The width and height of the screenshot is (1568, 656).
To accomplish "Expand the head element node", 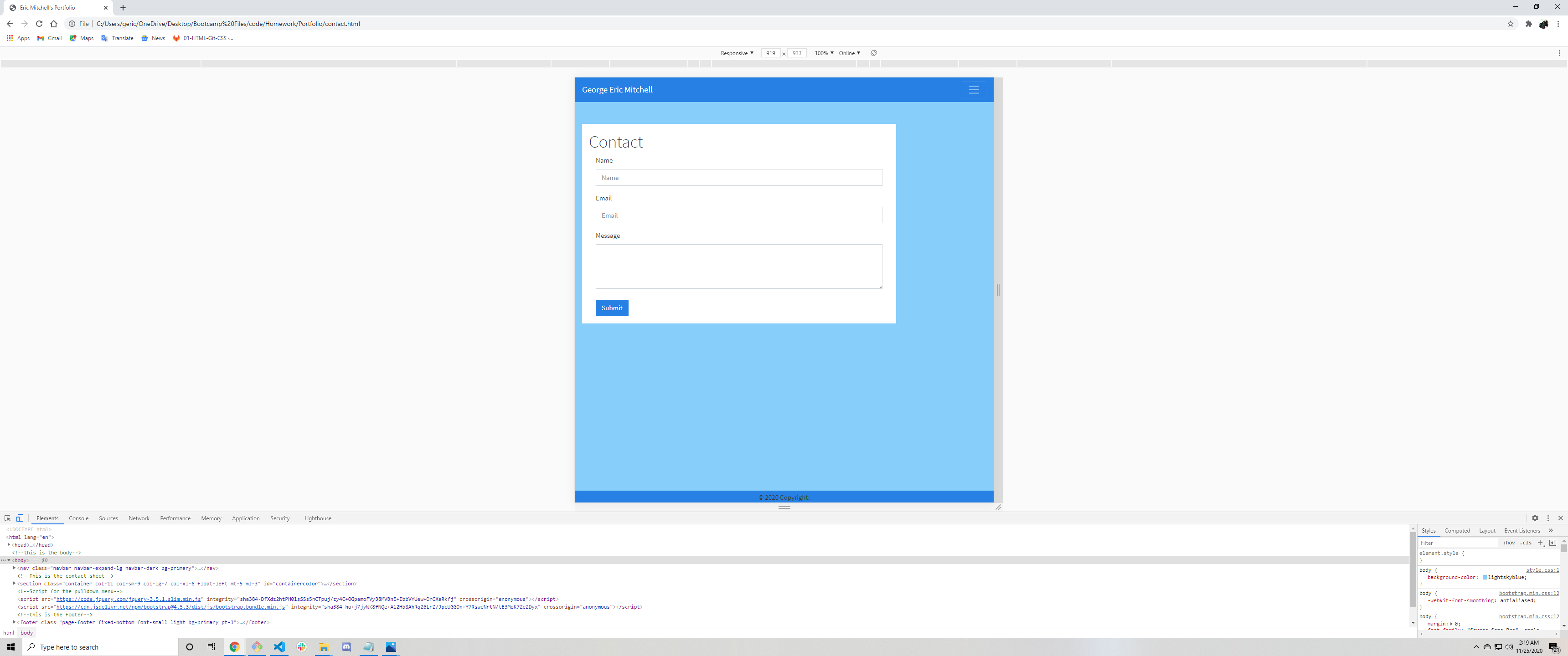I will click(9, 545).
